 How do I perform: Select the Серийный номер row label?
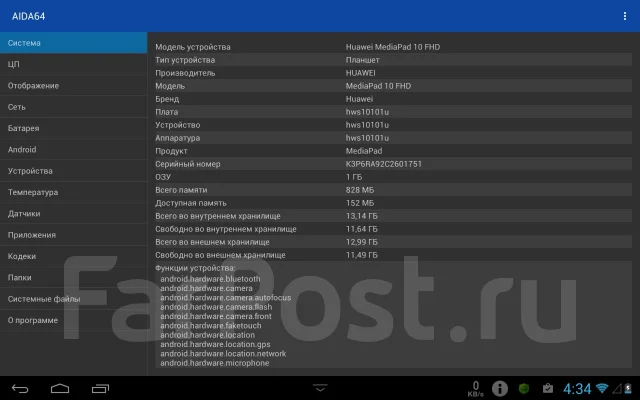[x=188, y=164]
